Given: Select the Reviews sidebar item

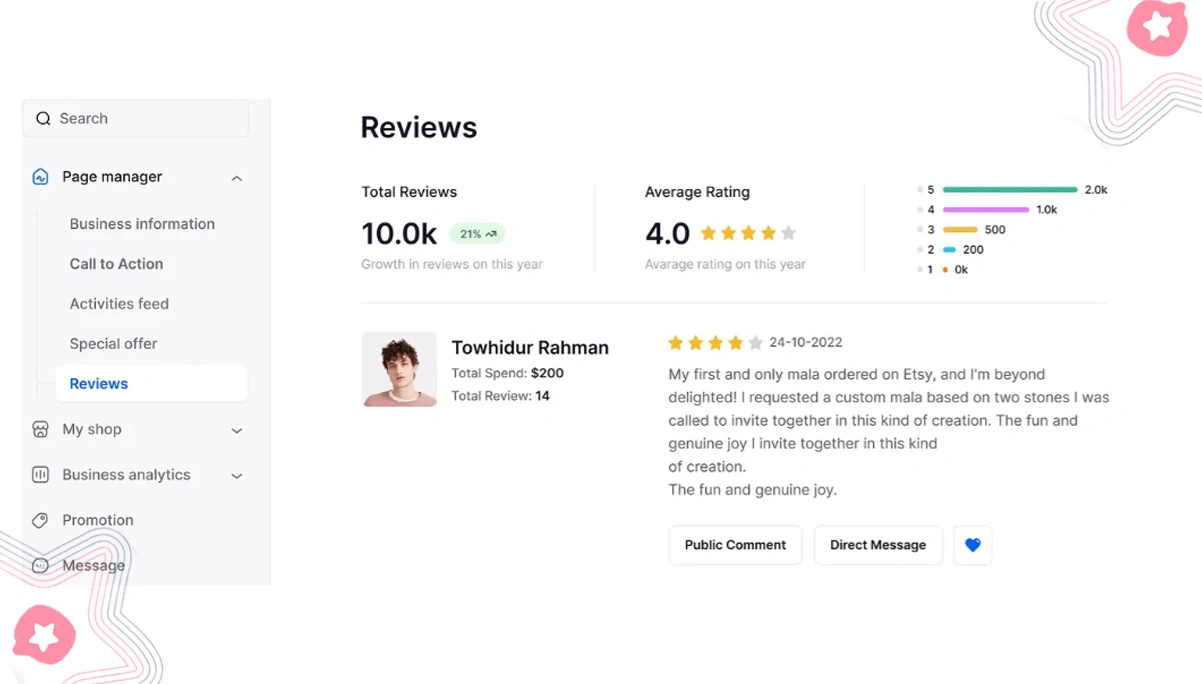Looking at the screenshot, I should point(151,384).
